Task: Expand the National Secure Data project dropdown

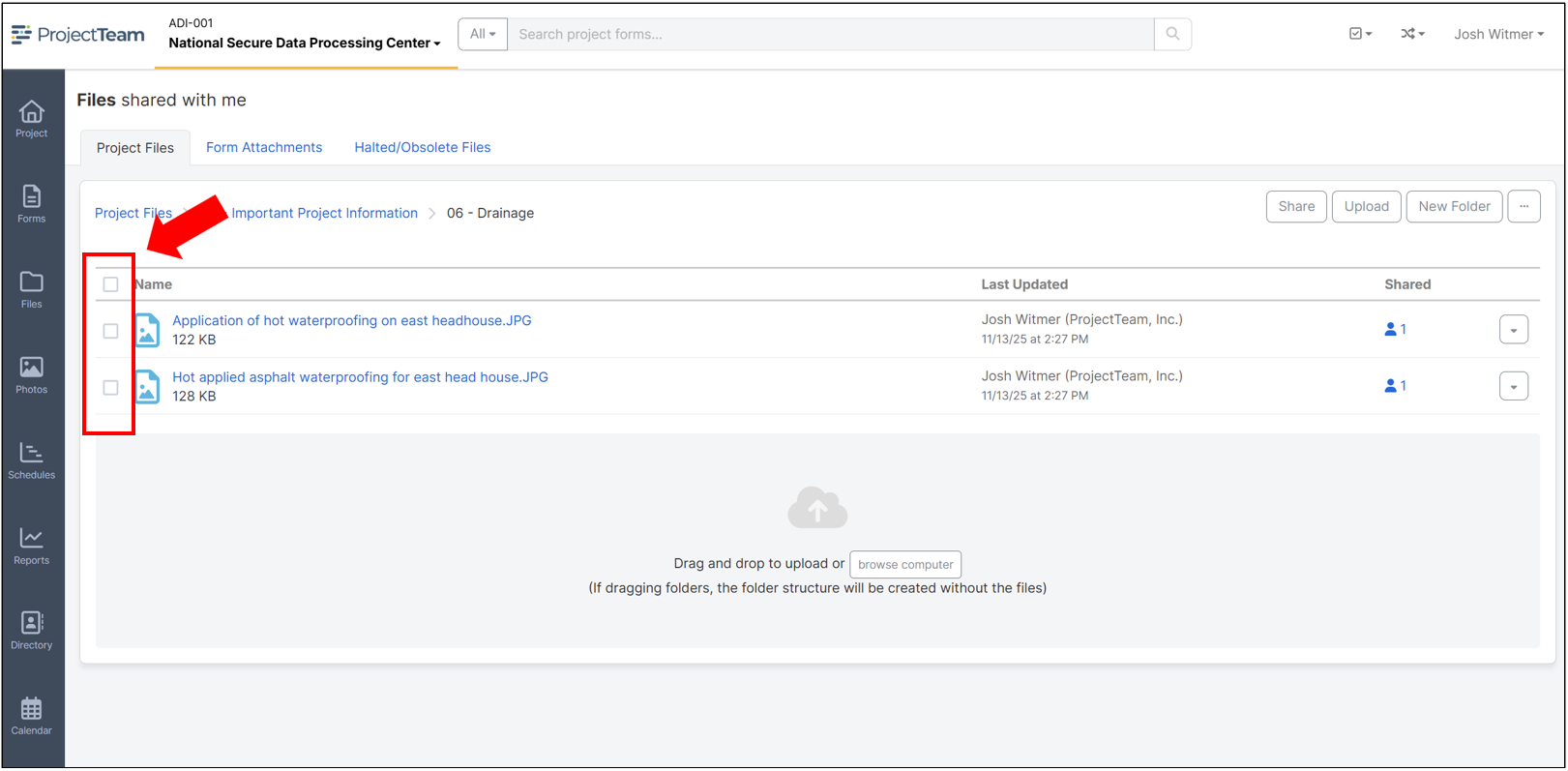Action: (x=305, y=43)
